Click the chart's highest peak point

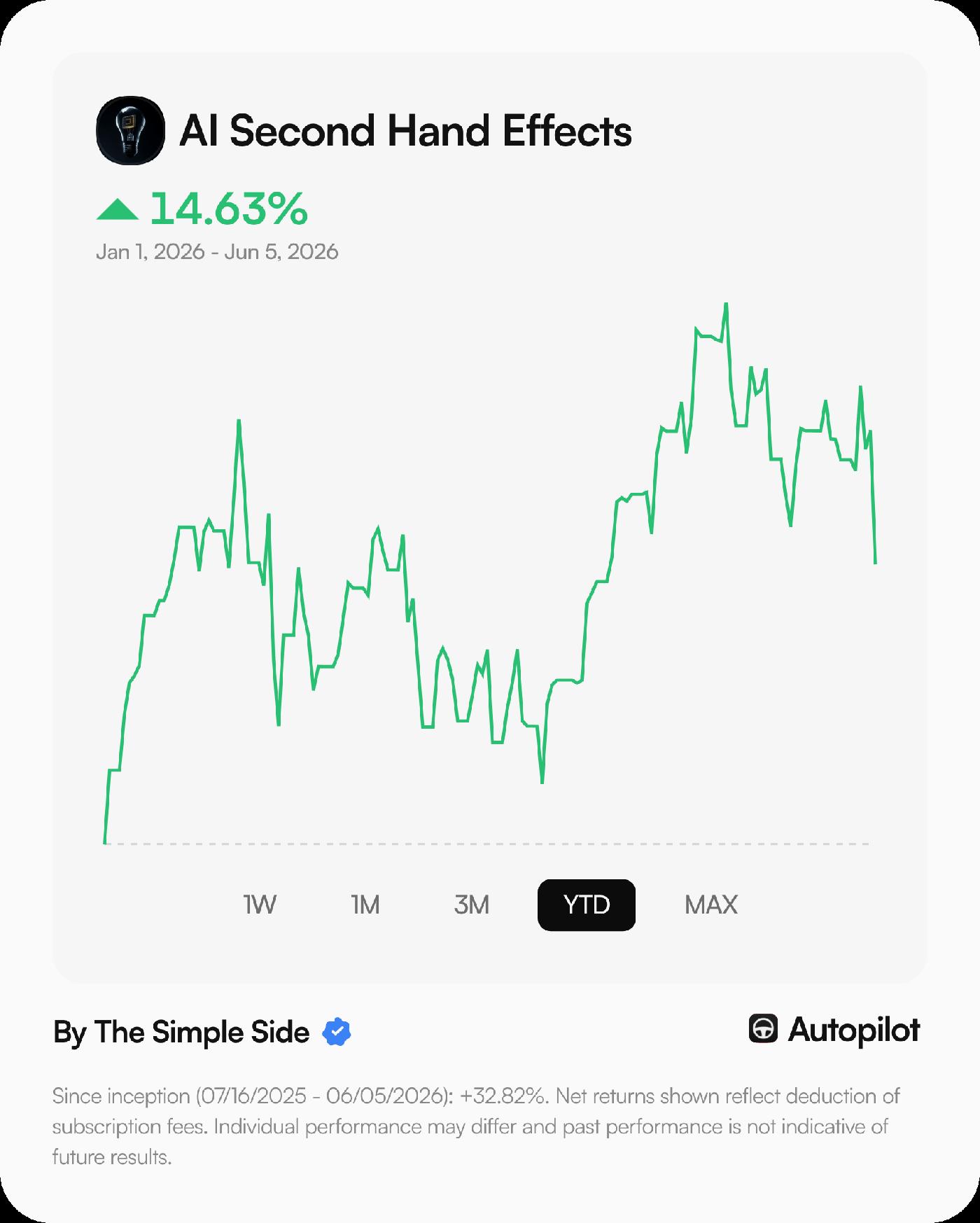[x=726, y=305]
